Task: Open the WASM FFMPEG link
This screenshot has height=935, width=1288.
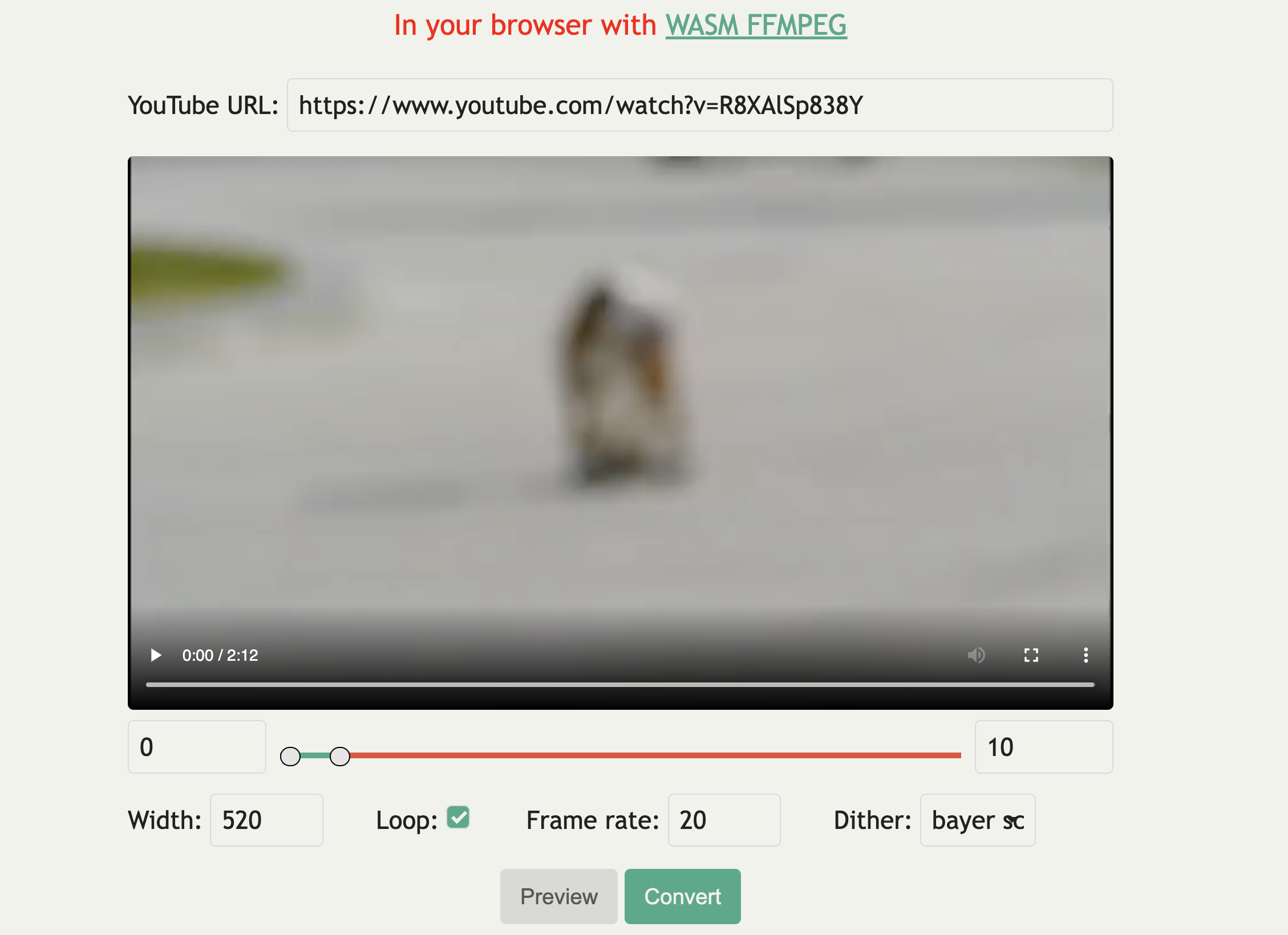Action: coord(756,25)
